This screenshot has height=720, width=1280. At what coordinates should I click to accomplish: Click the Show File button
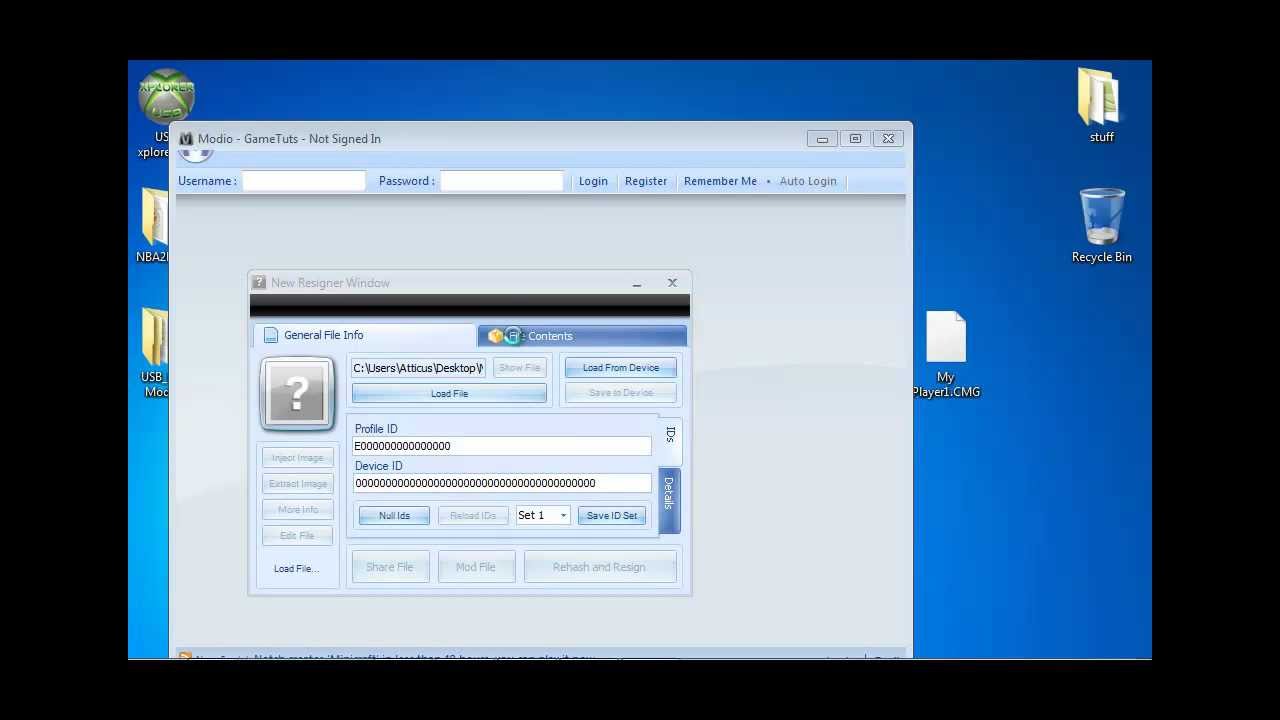click(x=519, y=368)
